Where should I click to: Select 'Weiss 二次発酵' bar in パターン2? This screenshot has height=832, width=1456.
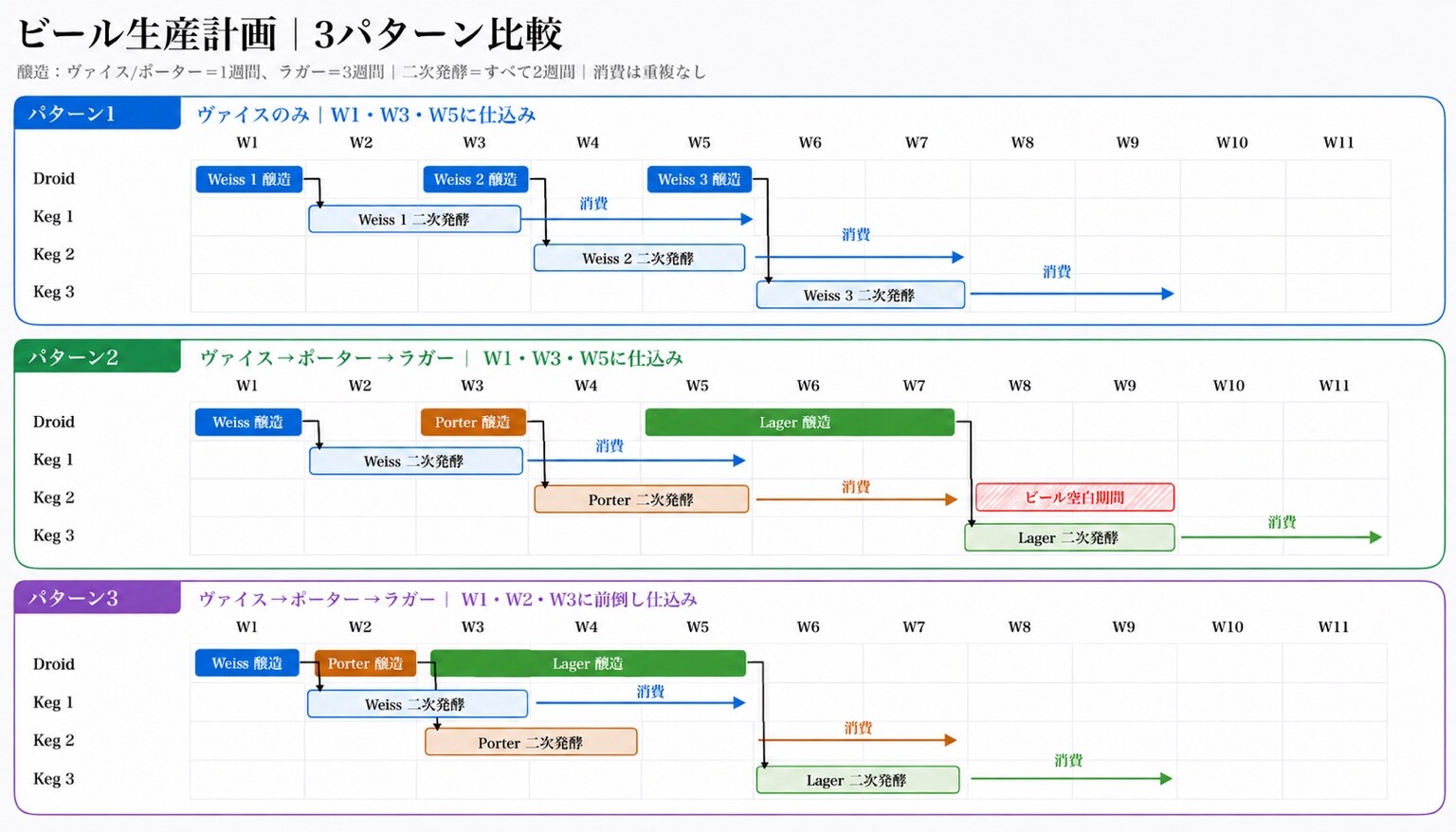point(415,461)
